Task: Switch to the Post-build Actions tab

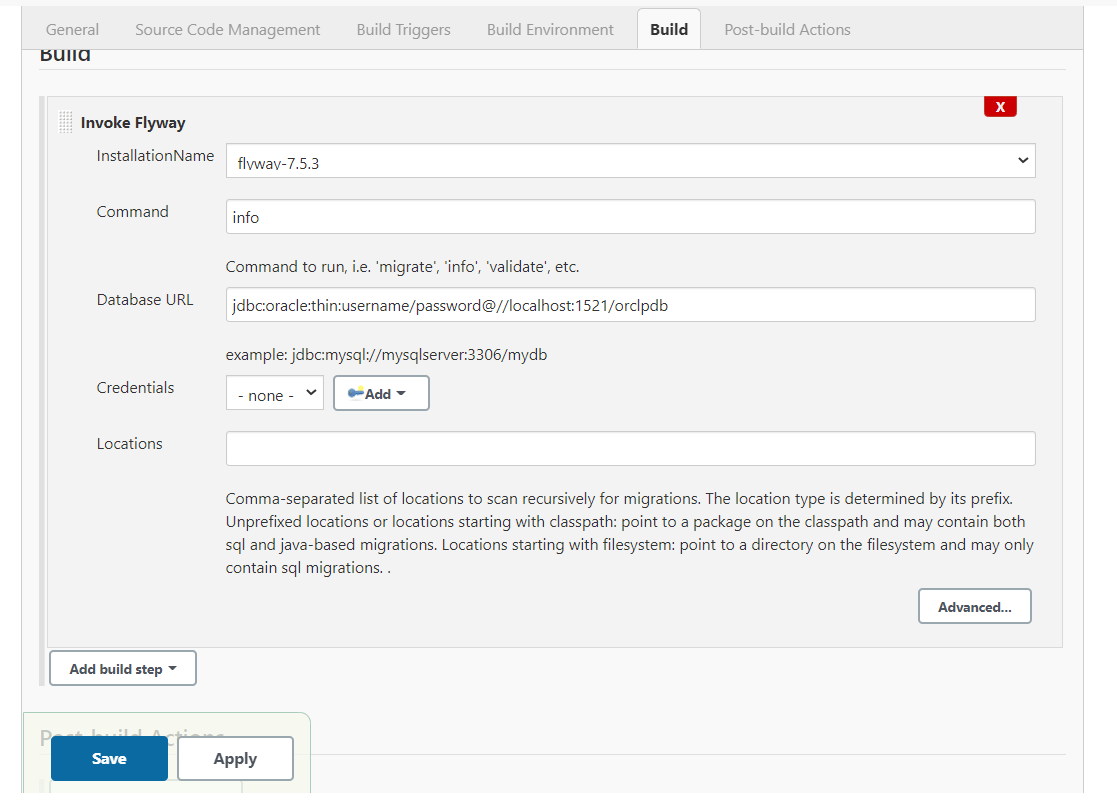Action: tap(787, 29)
